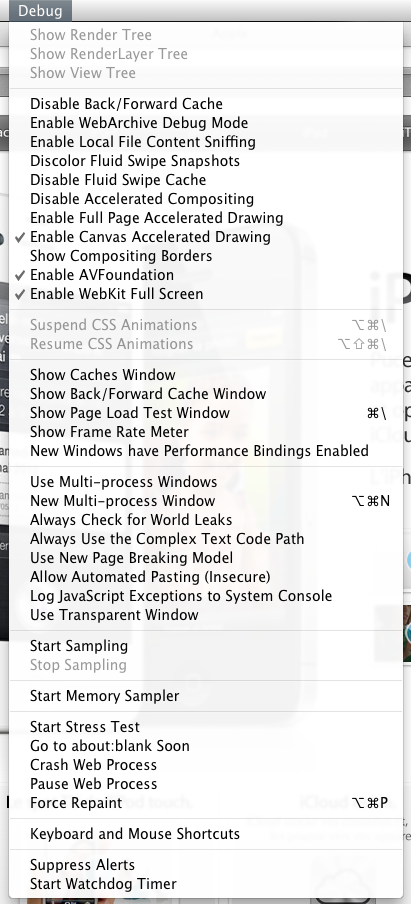Select Disable Back/Forward Cache

click(206, 104)
